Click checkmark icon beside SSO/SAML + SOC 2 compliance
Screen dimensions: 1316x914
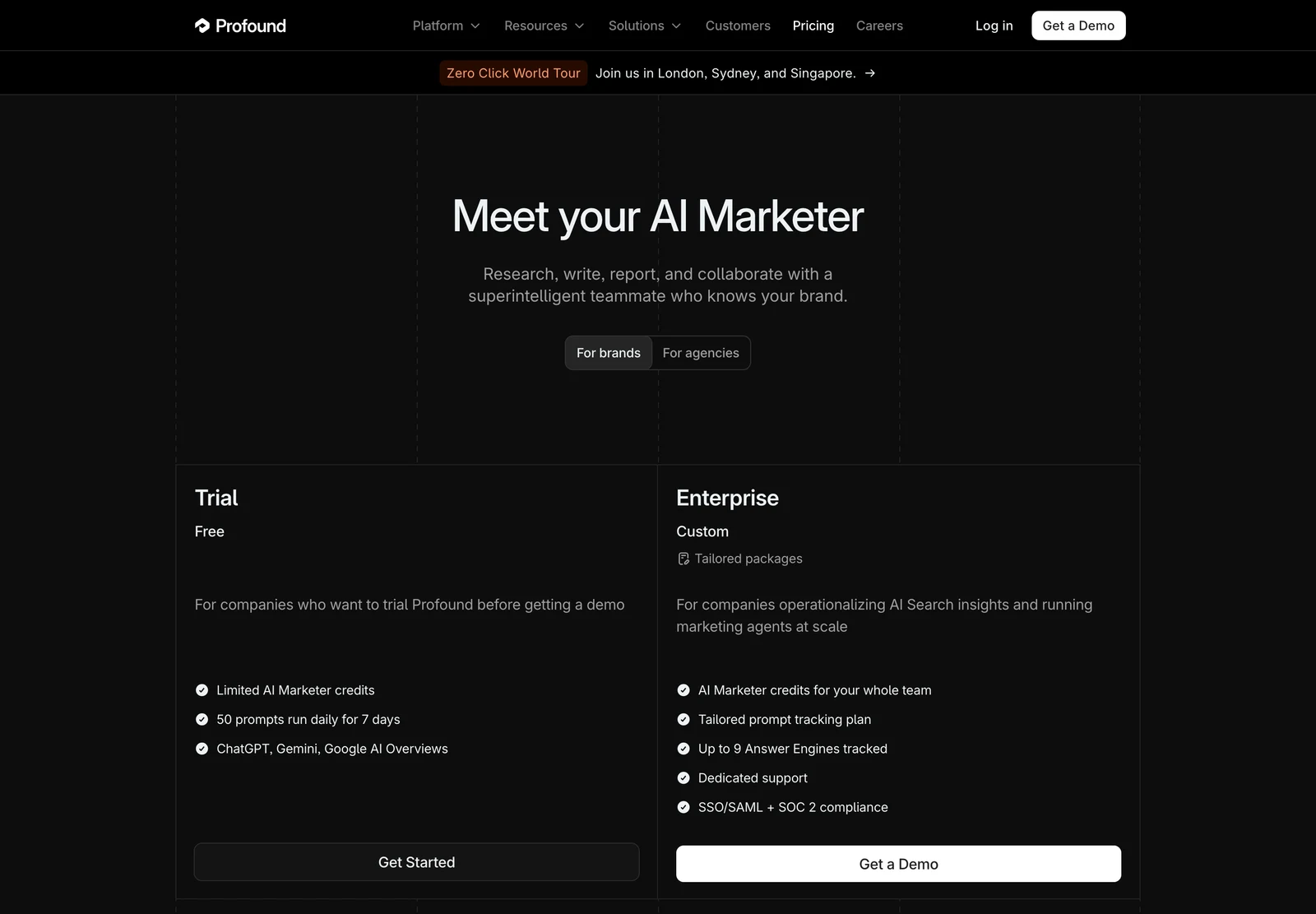pyautogui.click(x=683, y=807)
